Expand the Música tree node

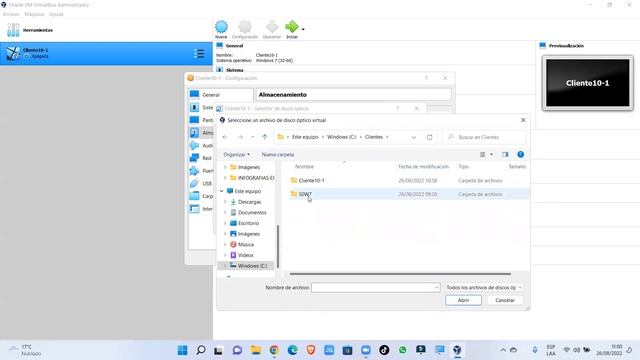click(x=225, y=244)
